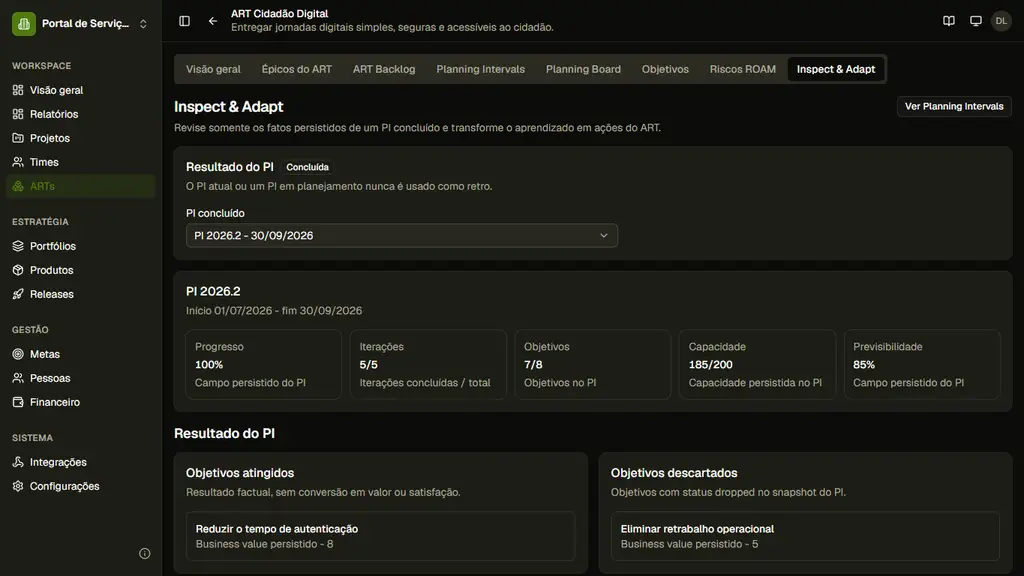Click the Objetivos descartados heading
This screenshot has width=1024, height=576.
tap(674, 473)
